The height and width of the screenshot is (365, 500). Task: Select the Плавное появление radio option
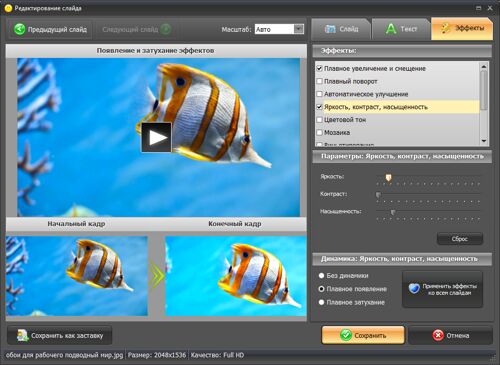coord(321,289)
